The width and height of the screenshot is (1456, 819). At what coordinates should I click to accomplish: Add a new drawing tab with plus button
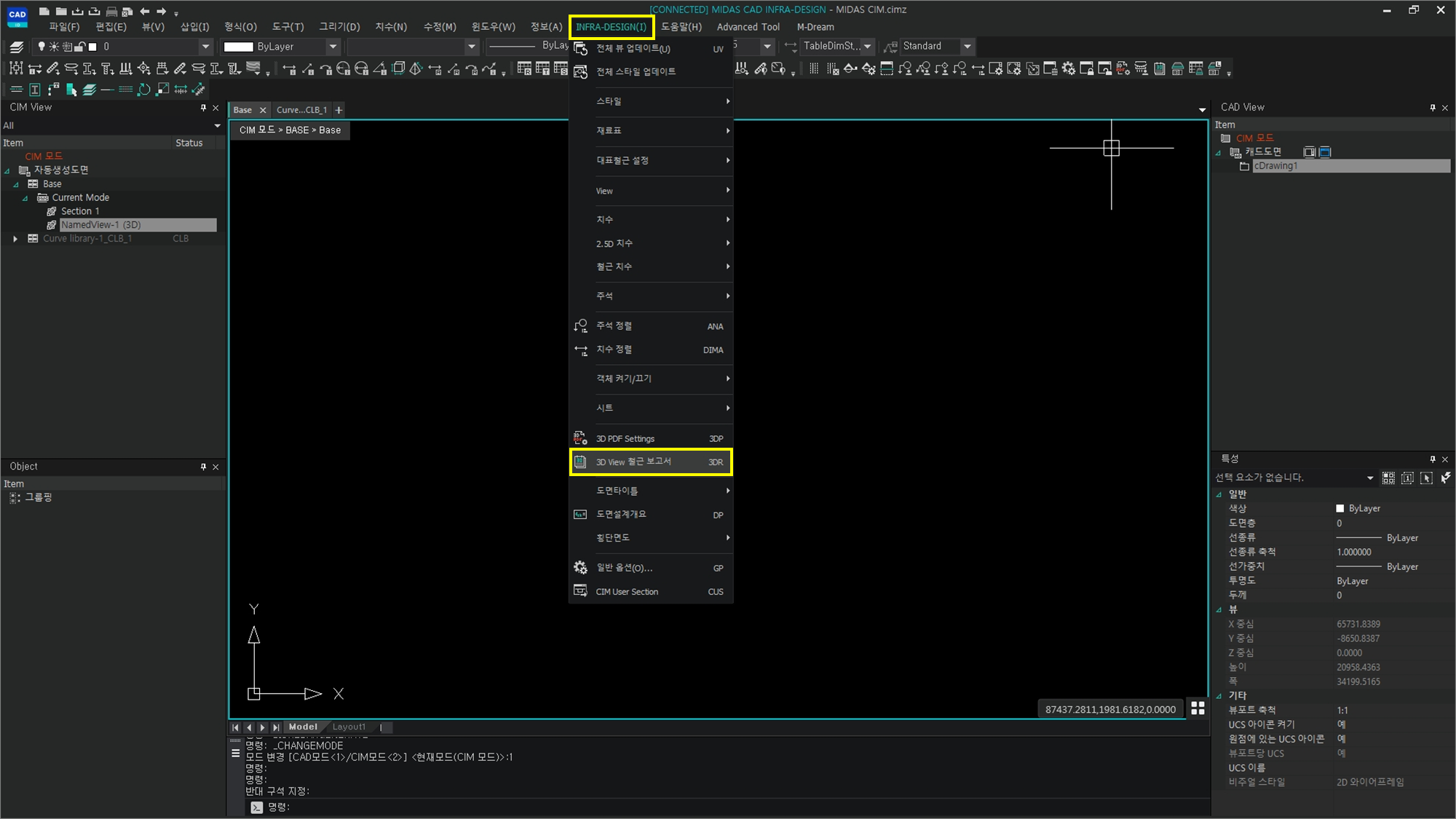pyautogui.click(x=339, y=110)
